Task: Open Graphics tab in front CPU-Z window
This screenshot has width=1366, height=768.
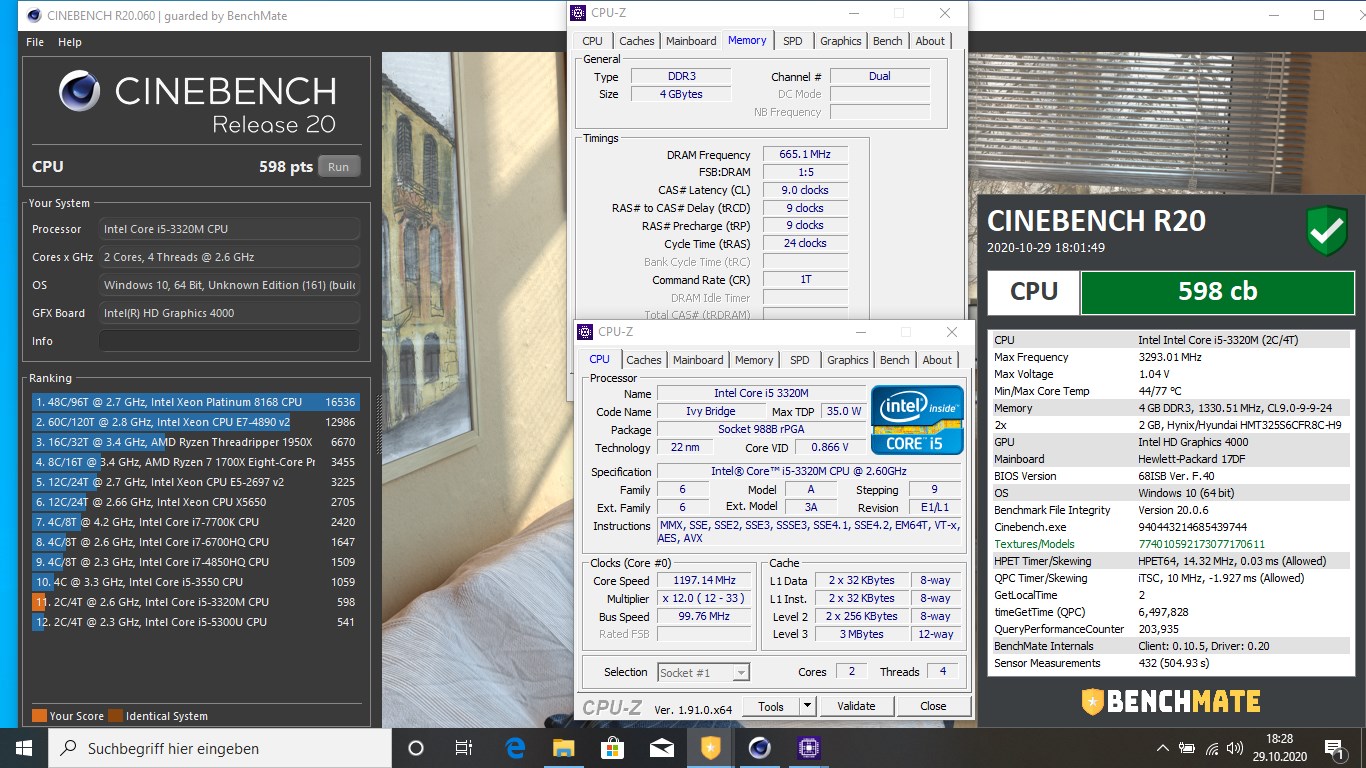Action: 848,360
